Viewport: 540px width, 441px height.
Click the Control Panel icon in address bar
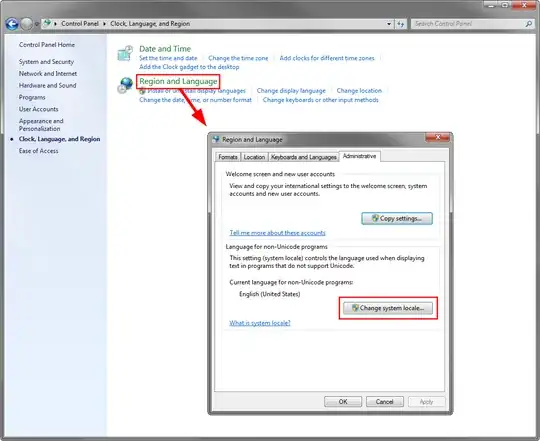point(47,23)
